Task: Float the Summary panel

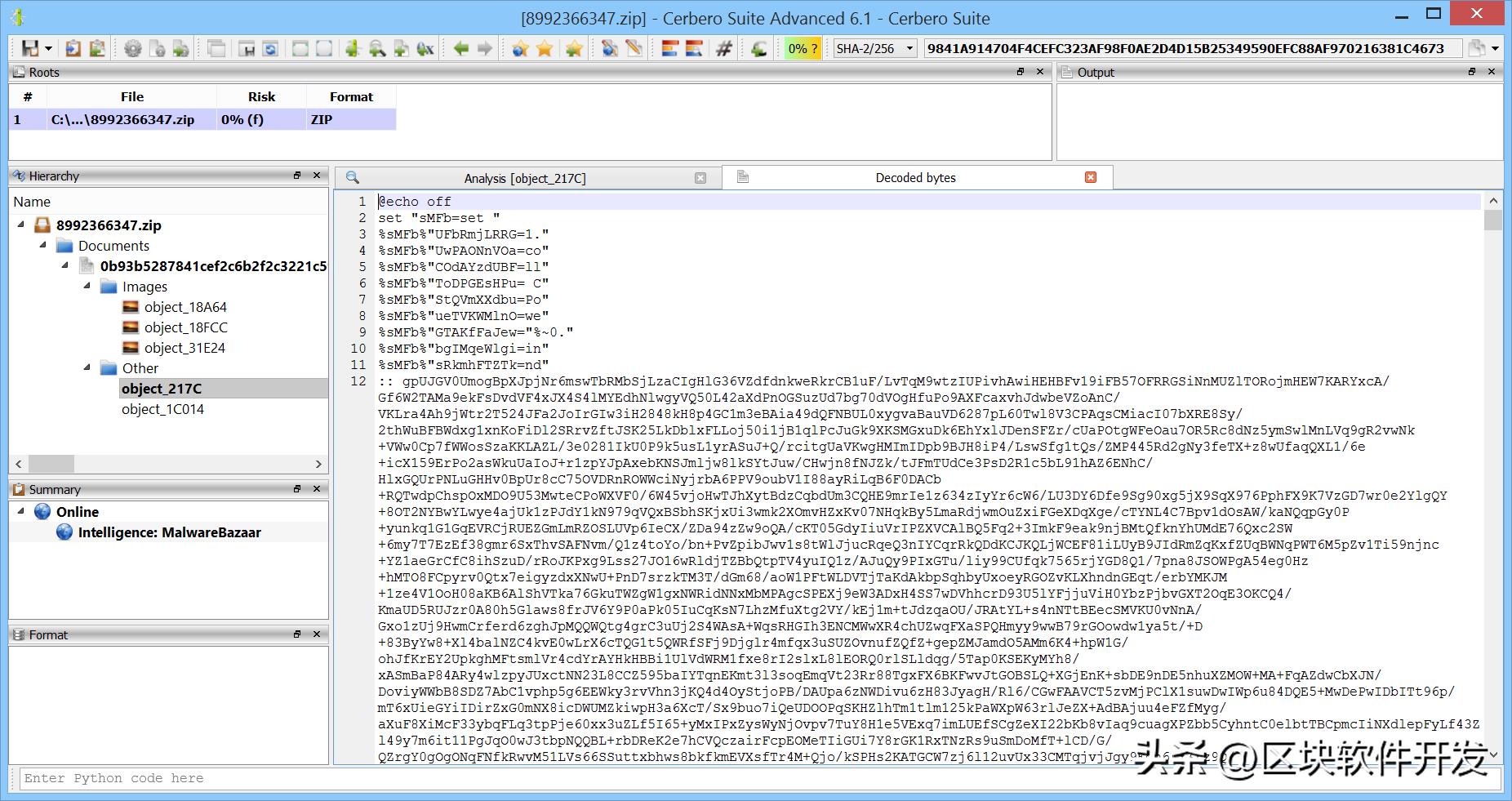Action: pyautogui.click(x=297, y=489)
